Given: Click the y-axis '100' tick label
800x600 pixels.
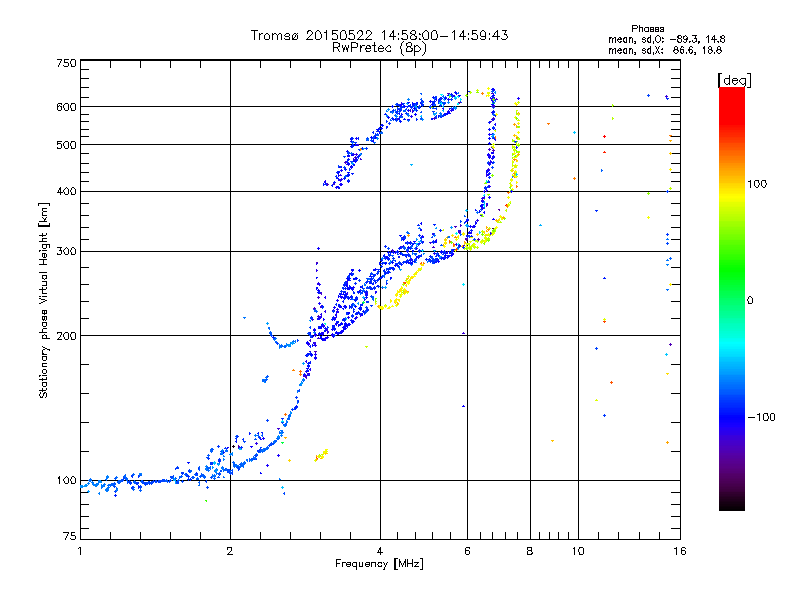Looking at the screenshot, I should pos(66,480).
